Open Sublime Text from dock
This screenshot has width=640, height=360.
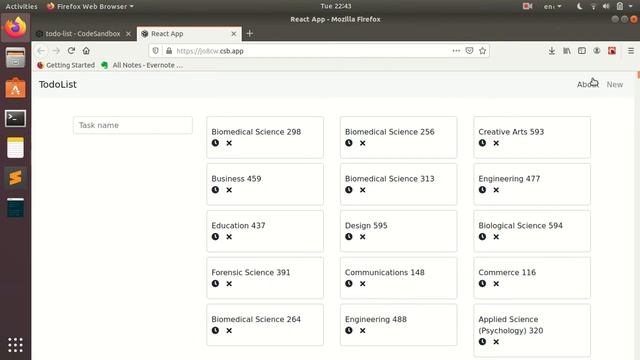[16, 178]
